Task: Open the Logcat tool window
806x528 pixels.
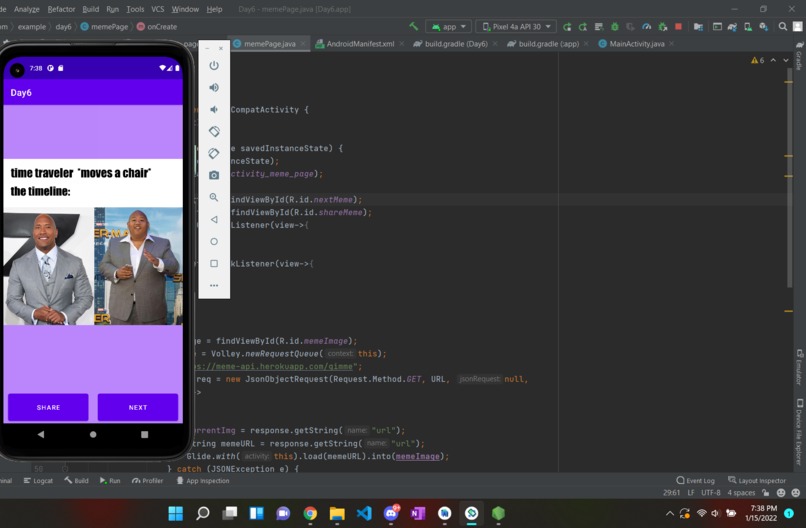Action: 38,481
